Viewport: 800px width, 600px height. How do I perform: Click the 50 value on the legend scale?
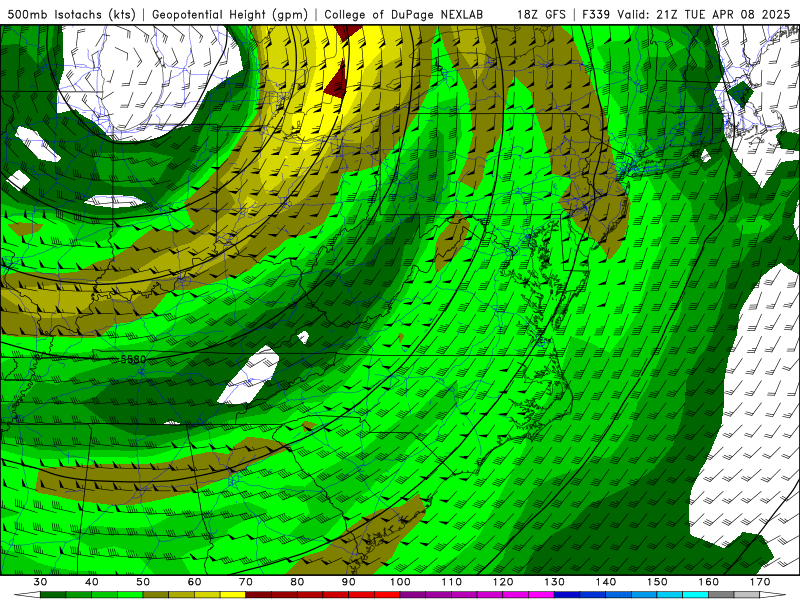tap(143, 582)
